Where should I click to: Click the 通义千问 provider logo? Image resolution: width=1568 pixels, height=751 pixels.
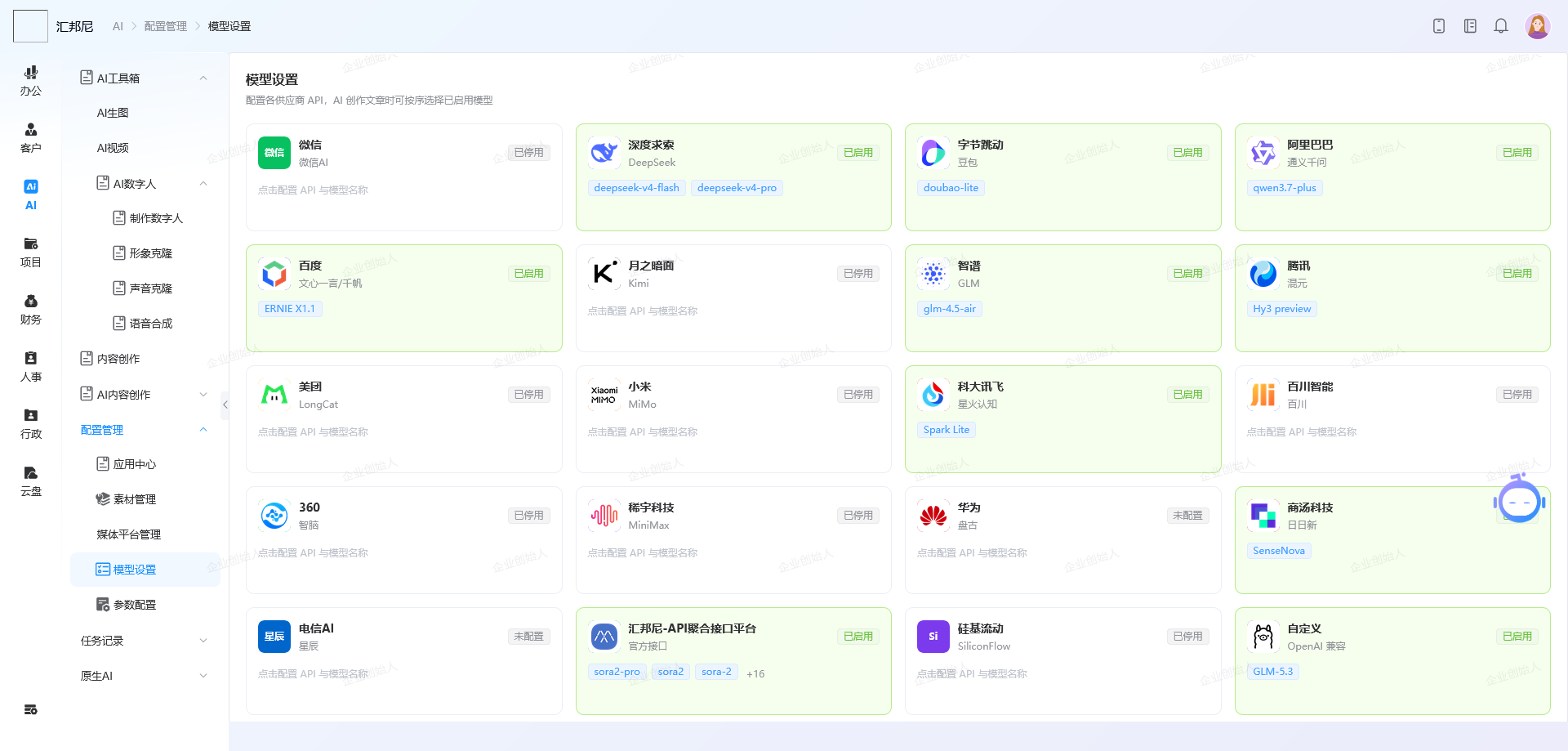[1263, 153]
